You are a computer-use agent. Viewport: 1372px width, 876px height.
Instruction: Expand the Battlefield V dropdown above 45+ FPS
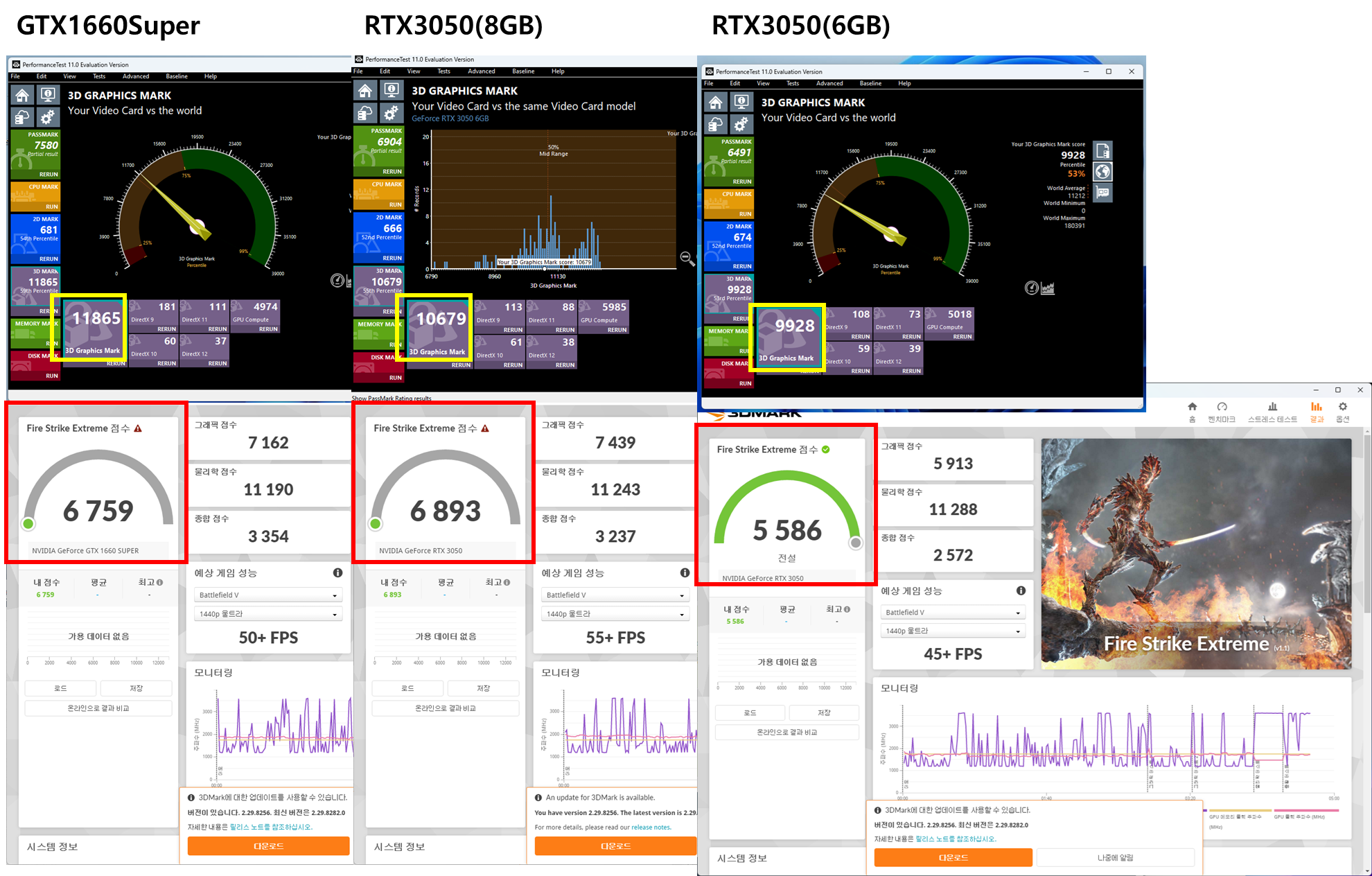point(953,613)
